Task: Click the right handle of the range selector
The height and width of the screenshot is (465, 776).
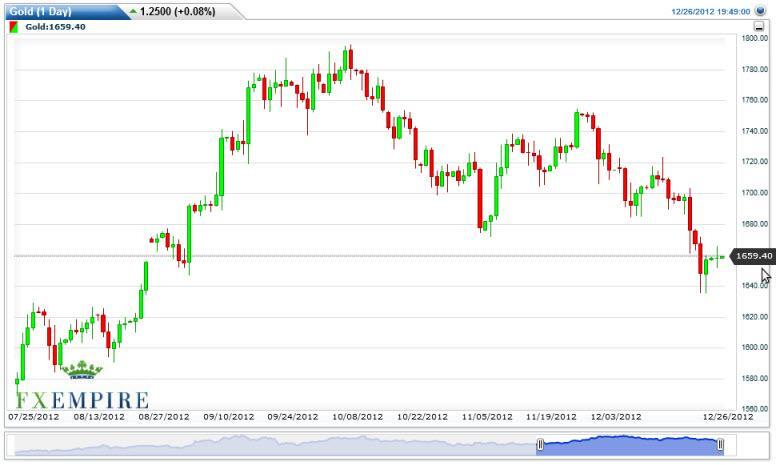Action: 720,443
